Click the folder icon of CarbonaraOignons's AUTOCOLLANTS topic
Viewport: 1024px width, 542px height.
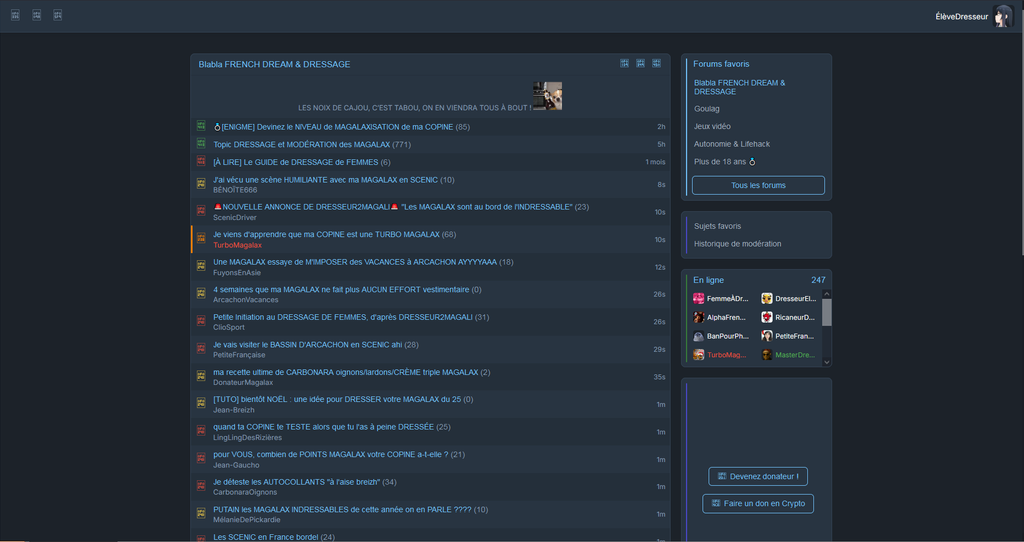(201, 485)
